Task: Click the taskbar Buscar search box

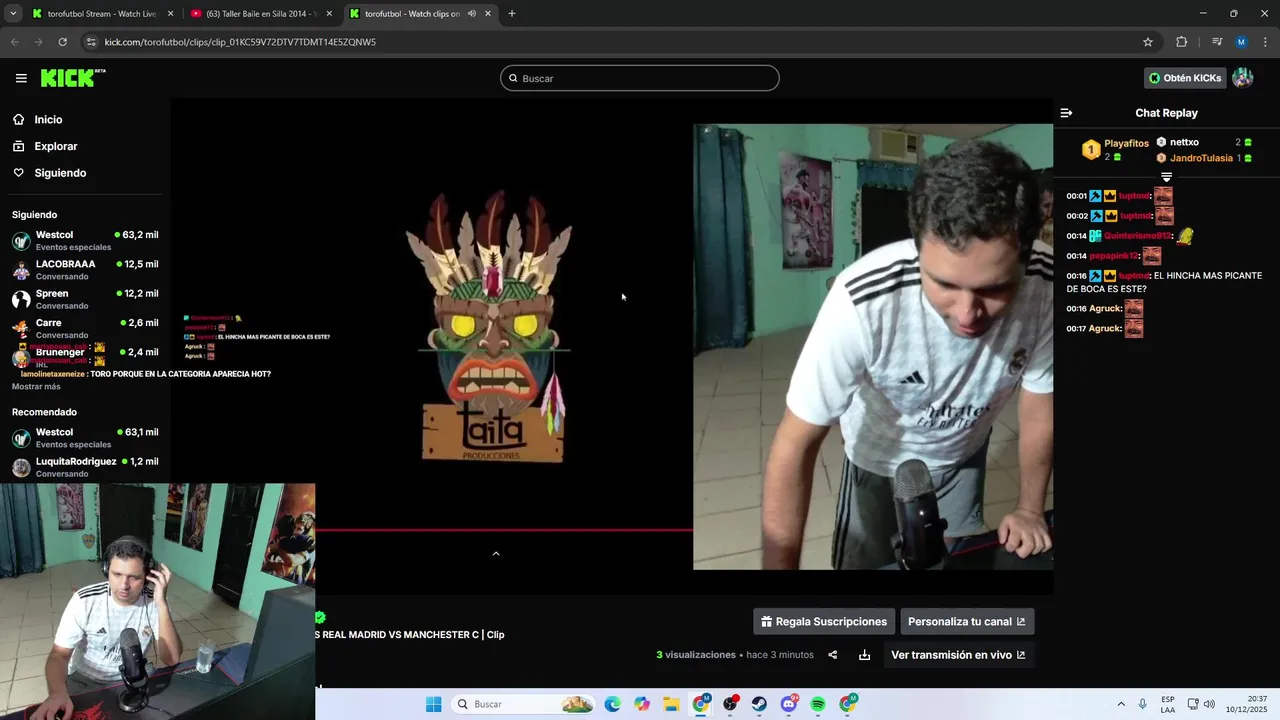Action: coord(523,704)
